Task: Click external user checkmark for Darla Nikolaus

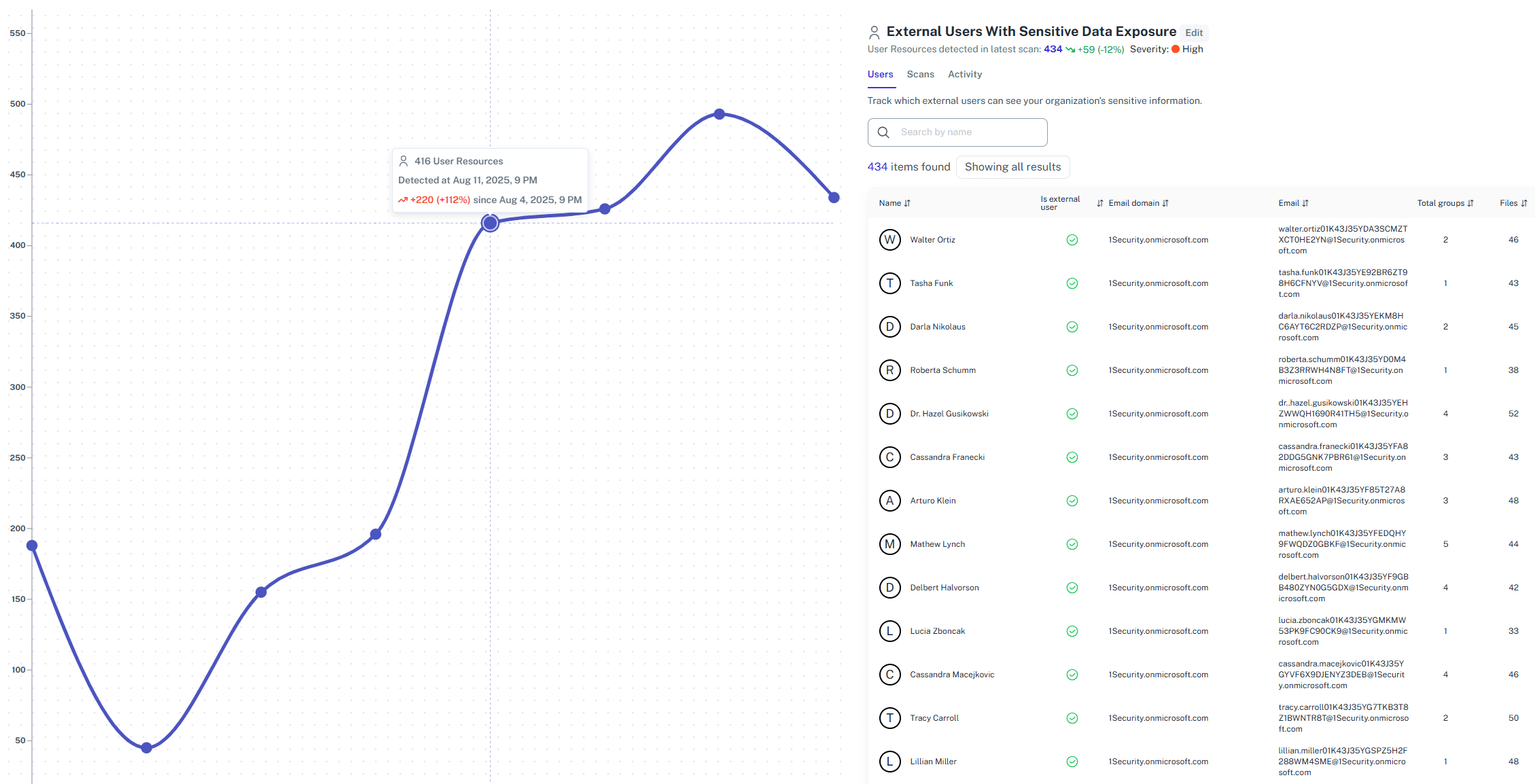Action: tap(1072, 327)
